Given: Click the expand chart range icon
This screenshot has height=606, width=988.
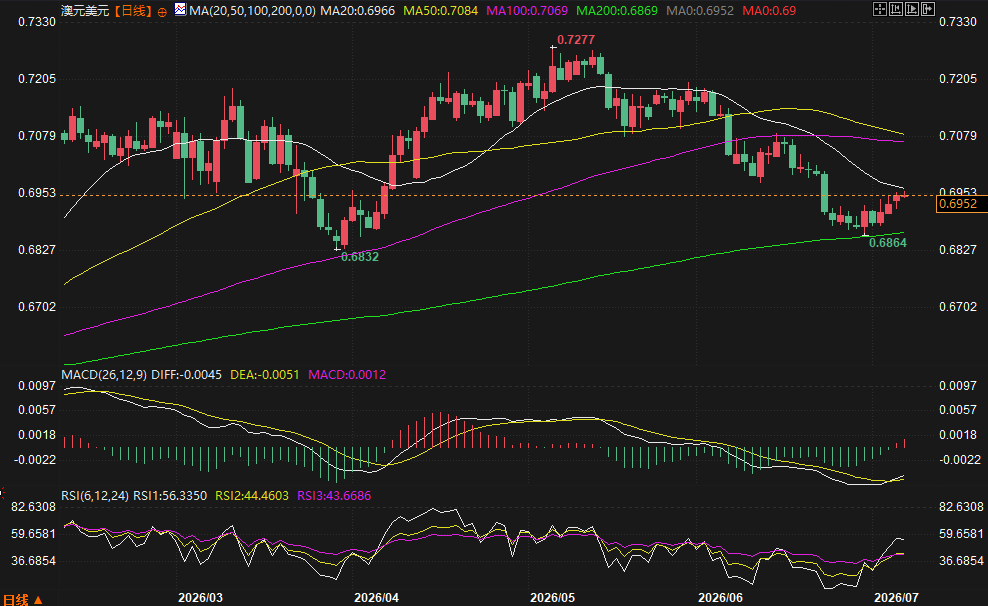Looking at the screenshot, I should click(912, 9).
